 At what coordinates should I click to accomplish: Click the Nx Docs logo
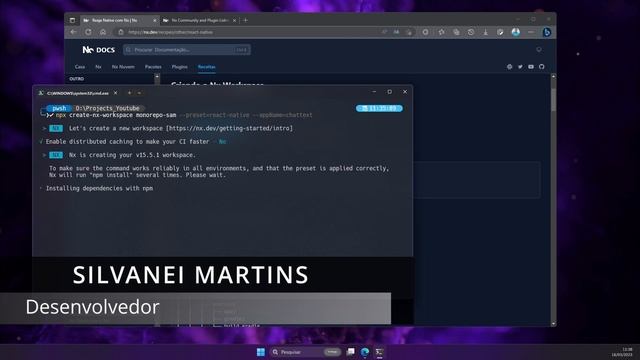pos(98,50)
